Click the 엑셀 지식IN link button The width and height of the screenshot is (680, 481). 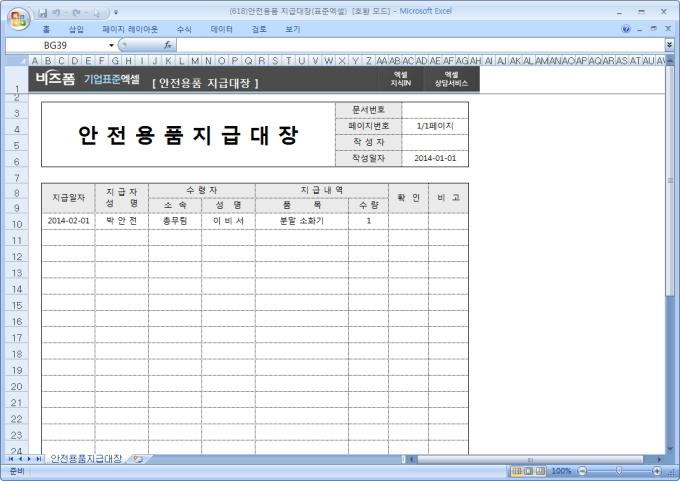400,79
